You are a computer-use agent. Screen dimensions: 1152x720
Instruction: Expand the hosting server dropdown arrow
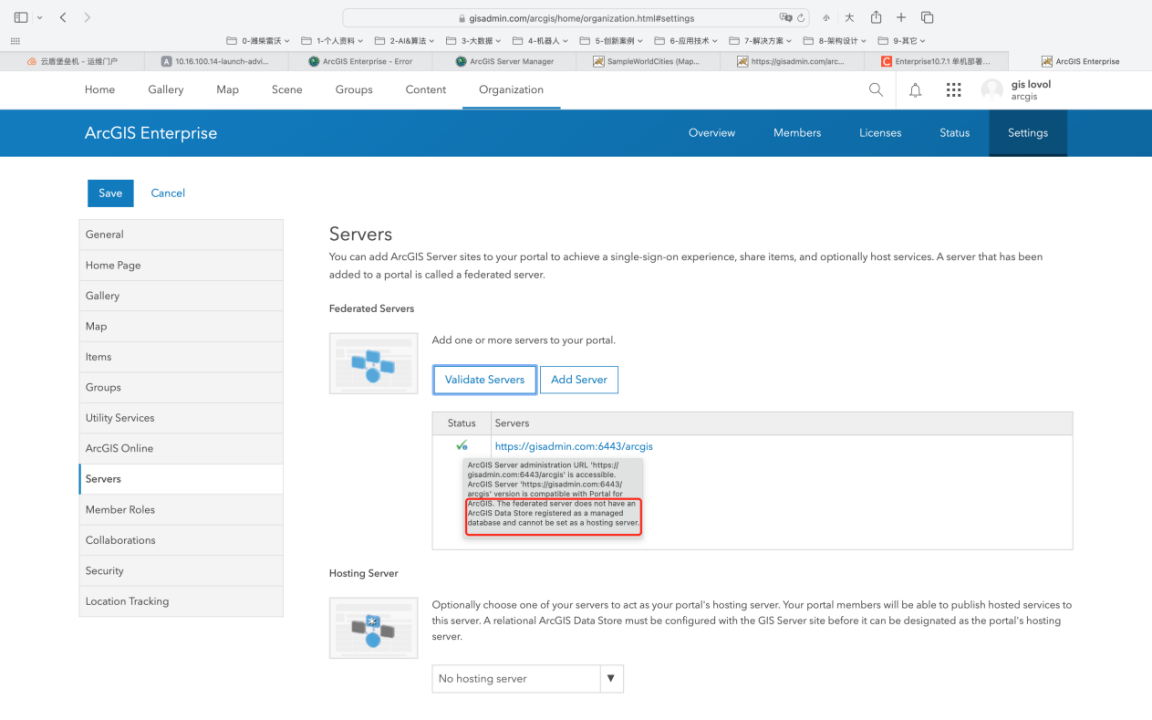point(611,678)
